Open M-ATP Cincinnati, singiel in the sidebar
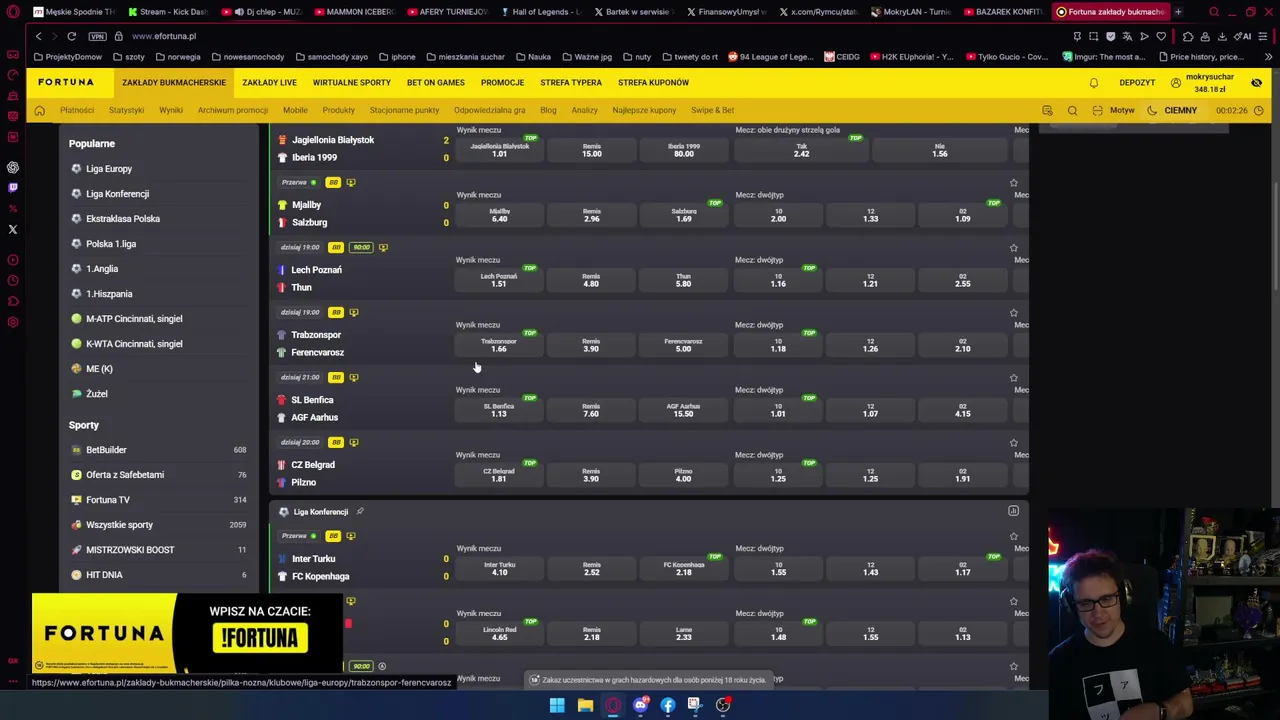Viewport: 1280px width, 720px height. 134,319
